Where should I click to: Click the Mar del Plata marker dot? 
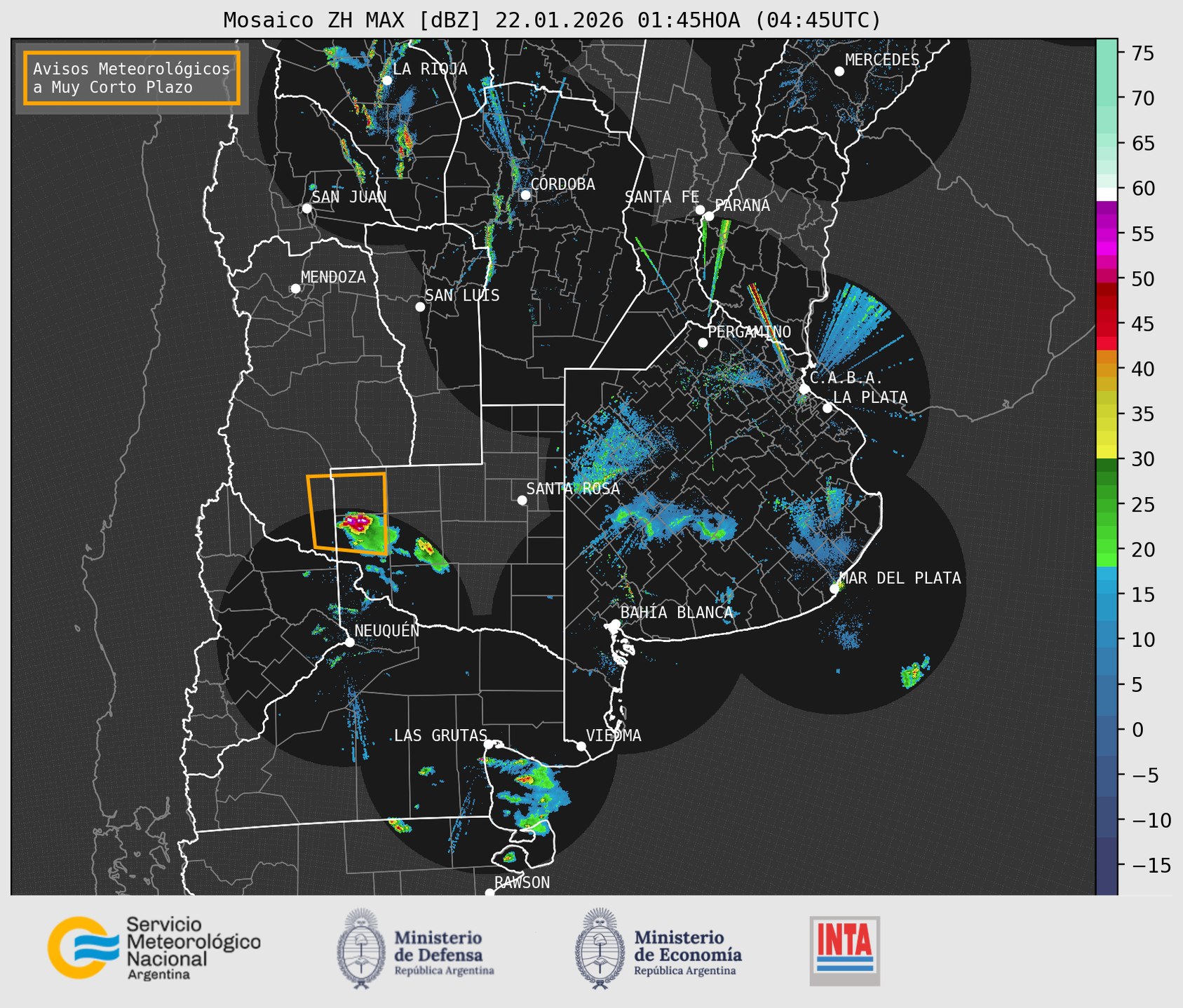[834, 589]
